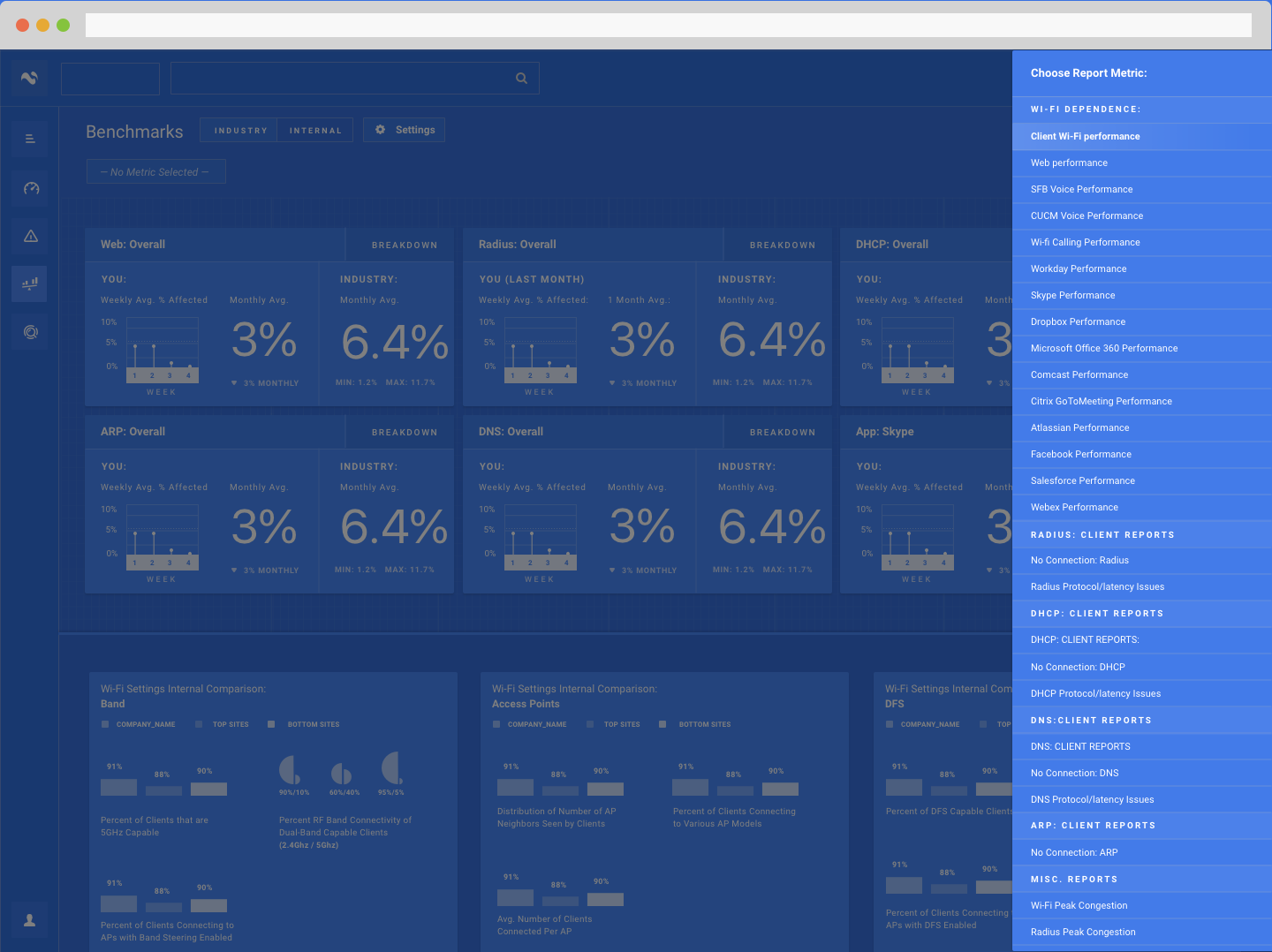This screenshot has height=952, width=1272.
Task: Select Wi-Fi Peak Congestion metric
Action: click(x=1142, y=905)
